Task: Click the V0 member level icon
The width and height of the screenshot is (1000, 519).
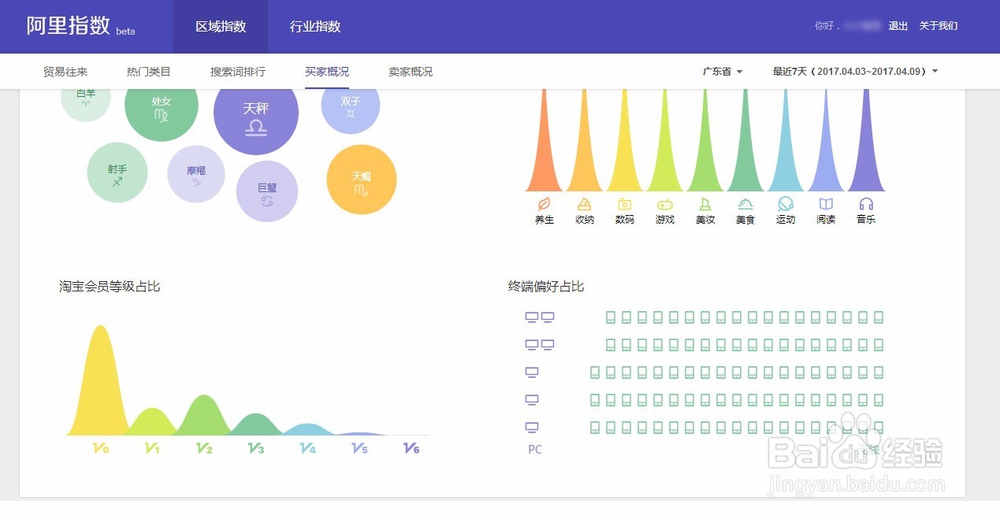Action: [x=101, y=448]
